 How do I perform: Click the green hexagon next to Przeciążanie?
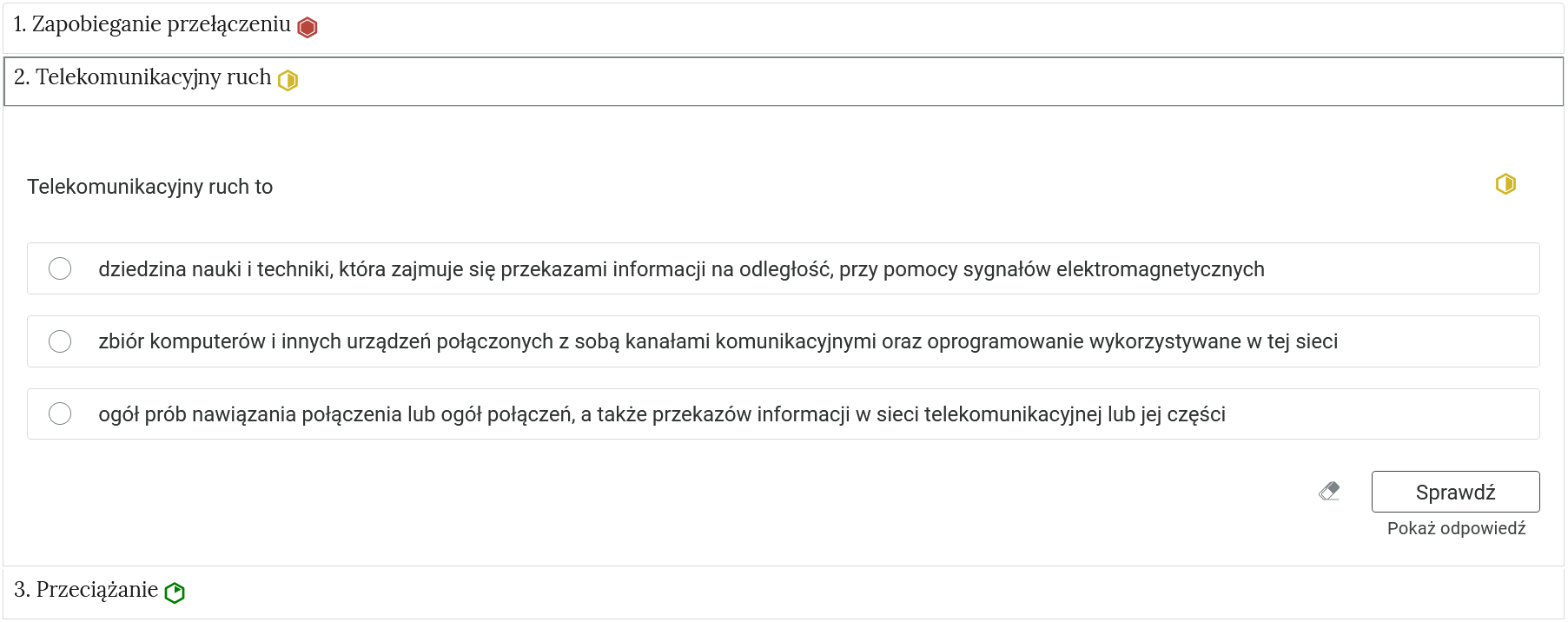tap(176, 590)
